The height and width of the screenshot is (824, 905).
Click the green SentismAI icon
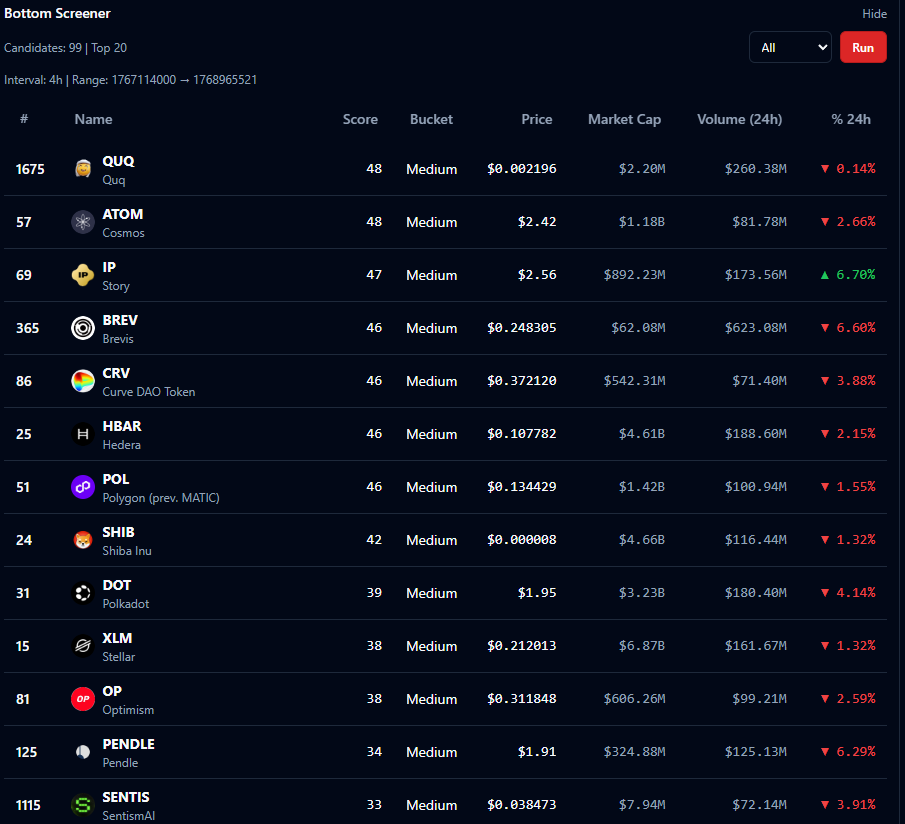83,804
